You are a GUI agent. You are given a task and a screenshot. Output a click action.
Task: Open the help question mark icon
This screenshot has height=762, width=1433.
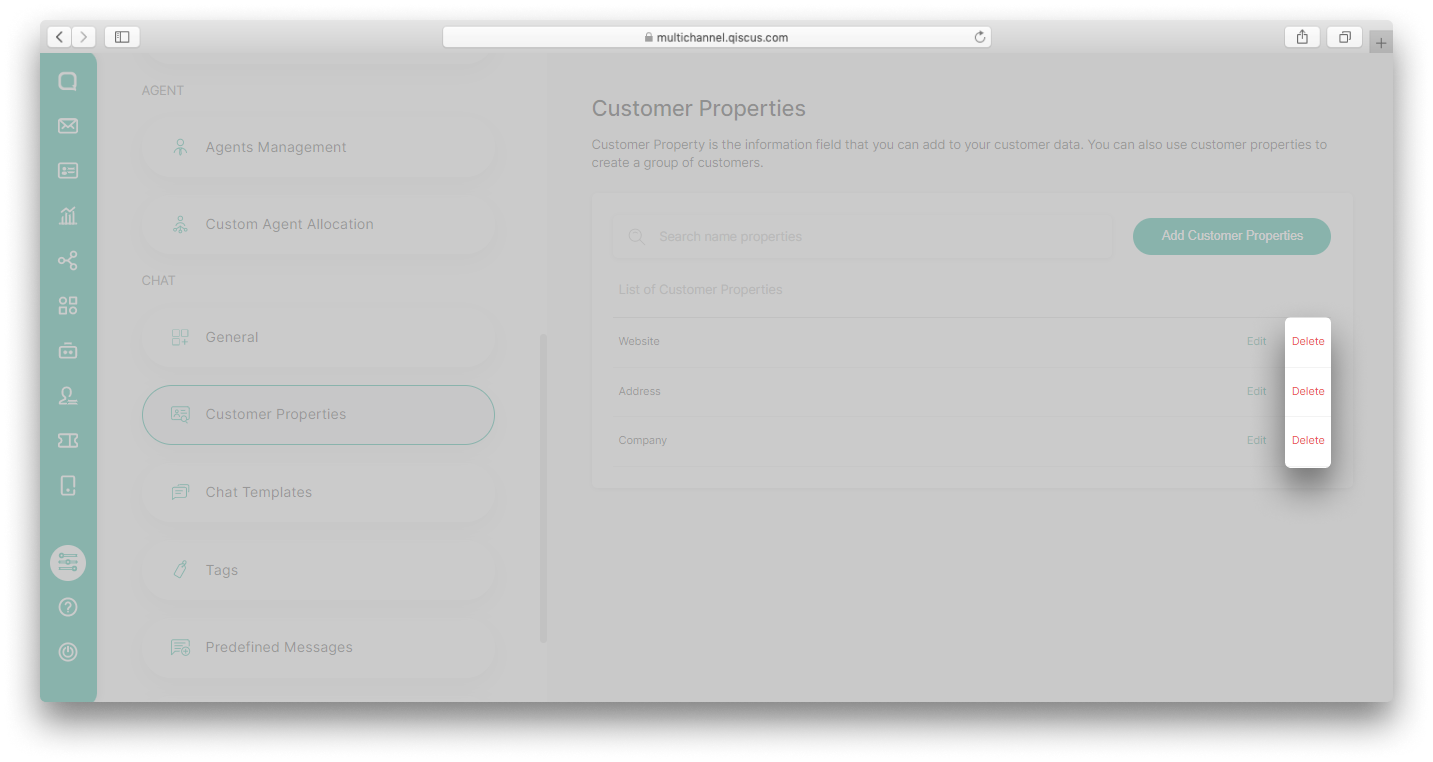pyautogui.click(x=68, y=607)
